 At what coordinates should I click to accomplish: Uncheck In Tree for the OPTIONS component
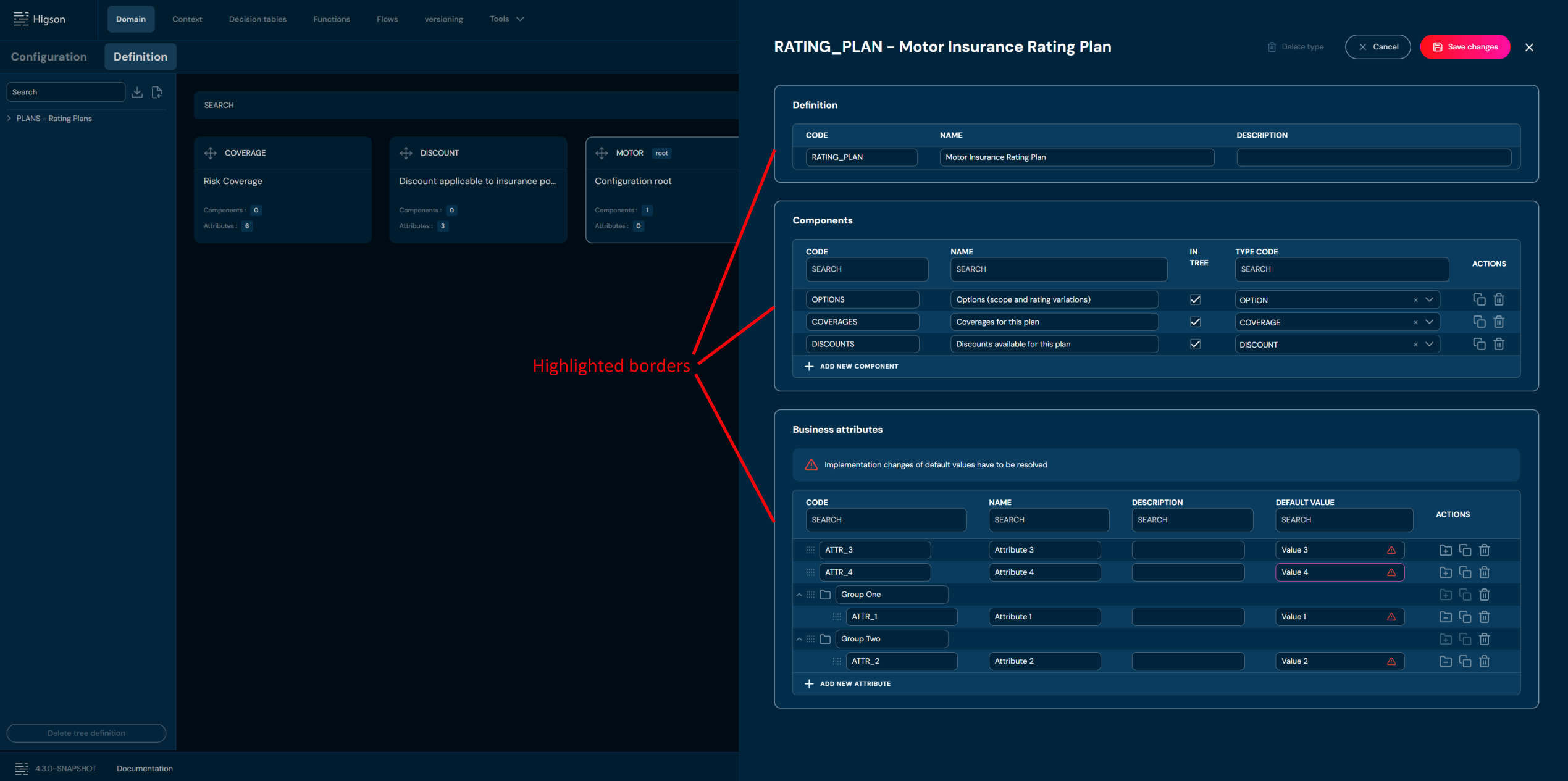[x=1196, y=299]
